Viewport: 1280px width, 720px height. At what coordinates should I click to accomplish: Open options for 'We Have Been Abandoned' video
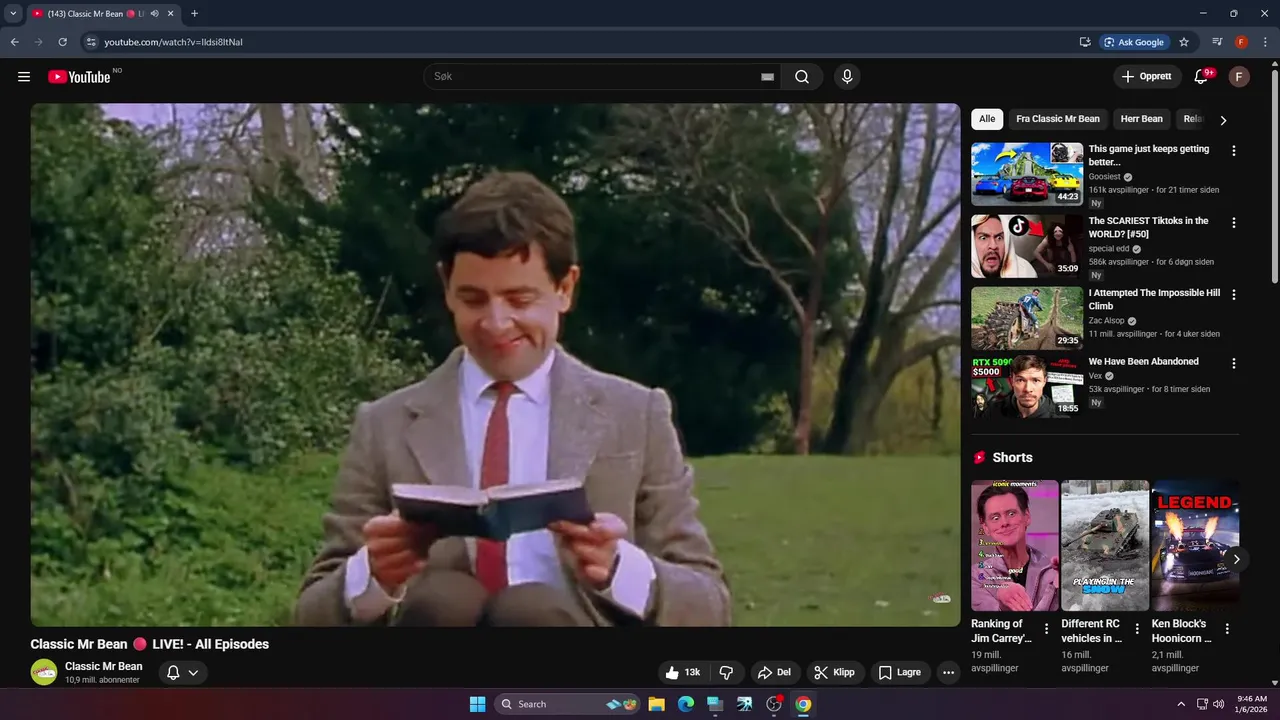point(1233,364)
